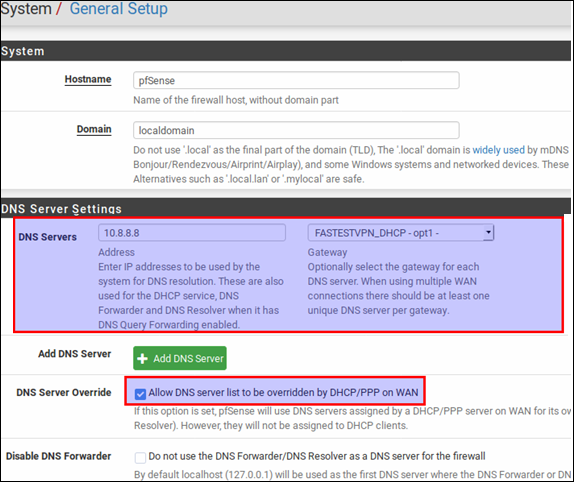This screenshot has height=482, width=574.
Task: Open the 'widely used' link
Action: point(498,150)
